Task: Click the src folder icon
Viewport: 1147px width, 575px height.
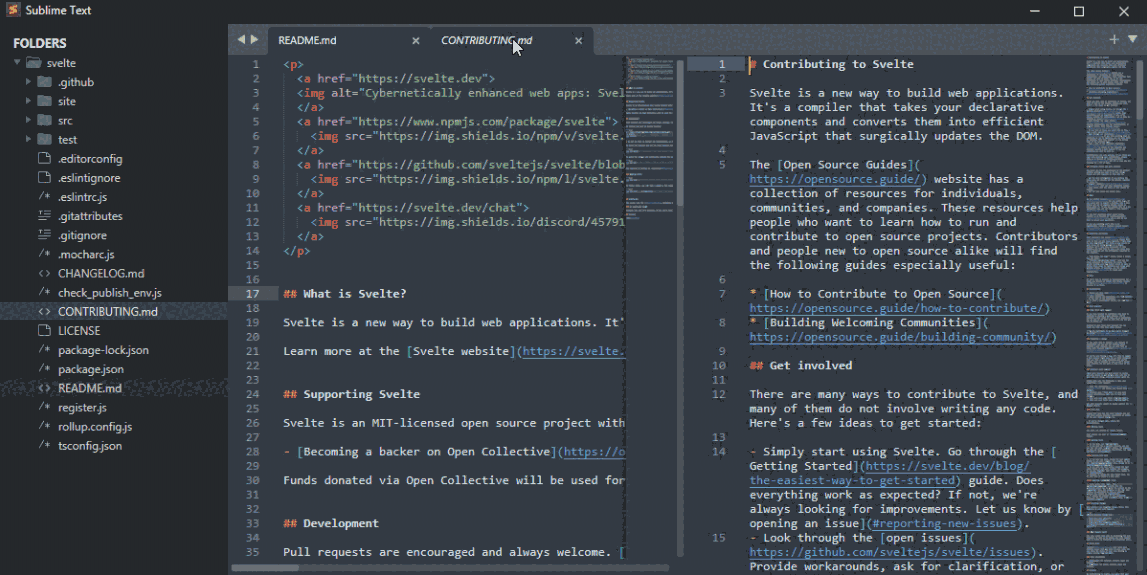Action: [45, 120]
